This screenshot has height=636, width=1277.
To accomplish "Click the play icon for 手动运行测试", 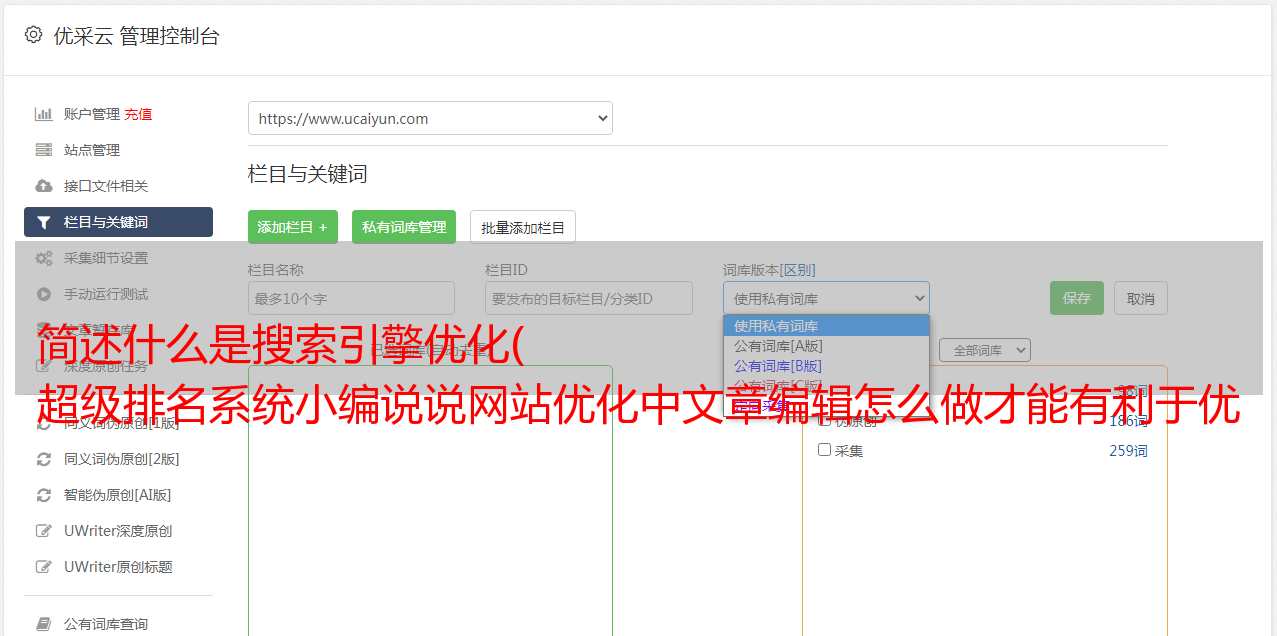I will click(x=43, y=294).
